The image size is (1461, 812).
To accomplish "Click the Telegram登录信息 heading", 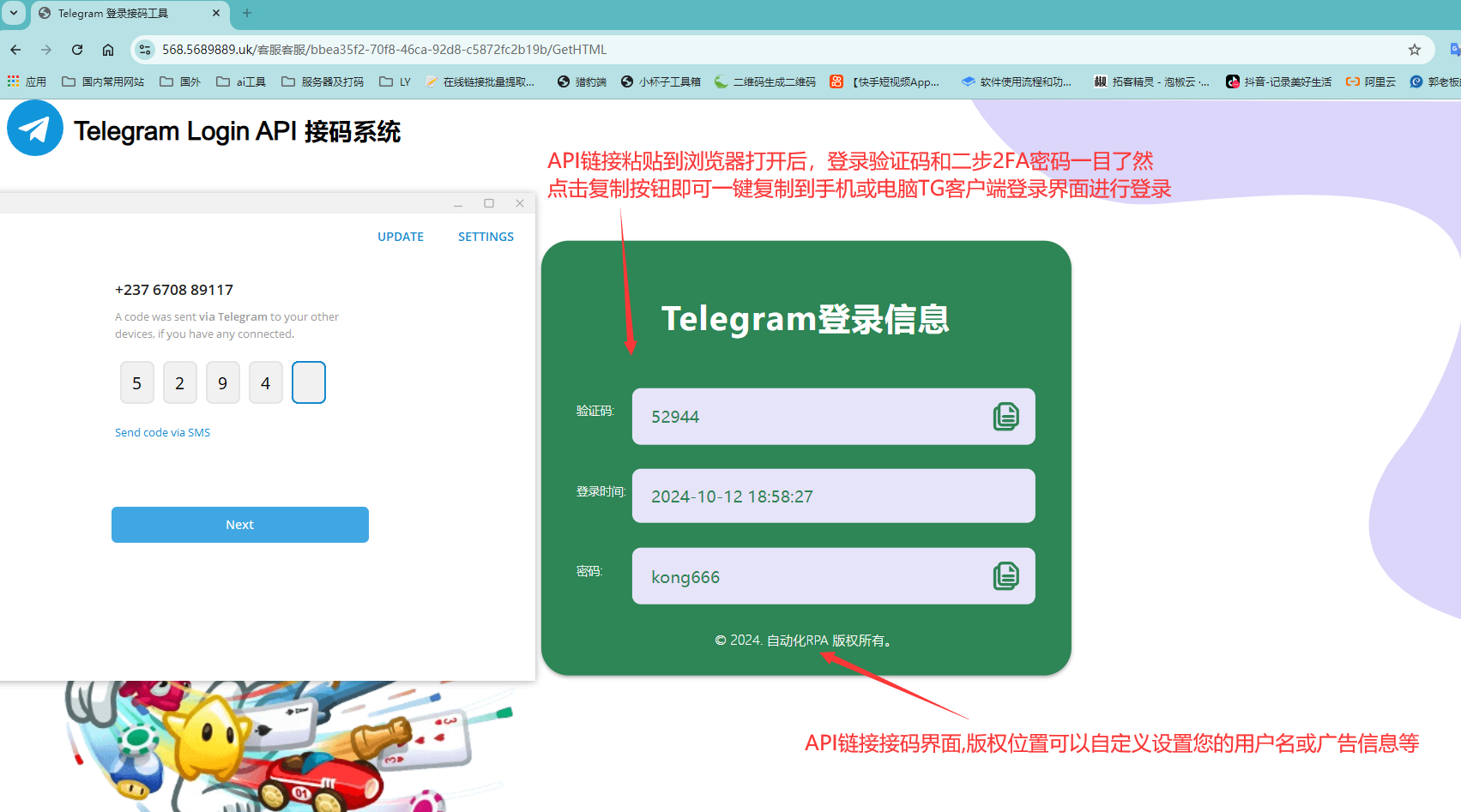I will 805,319.
